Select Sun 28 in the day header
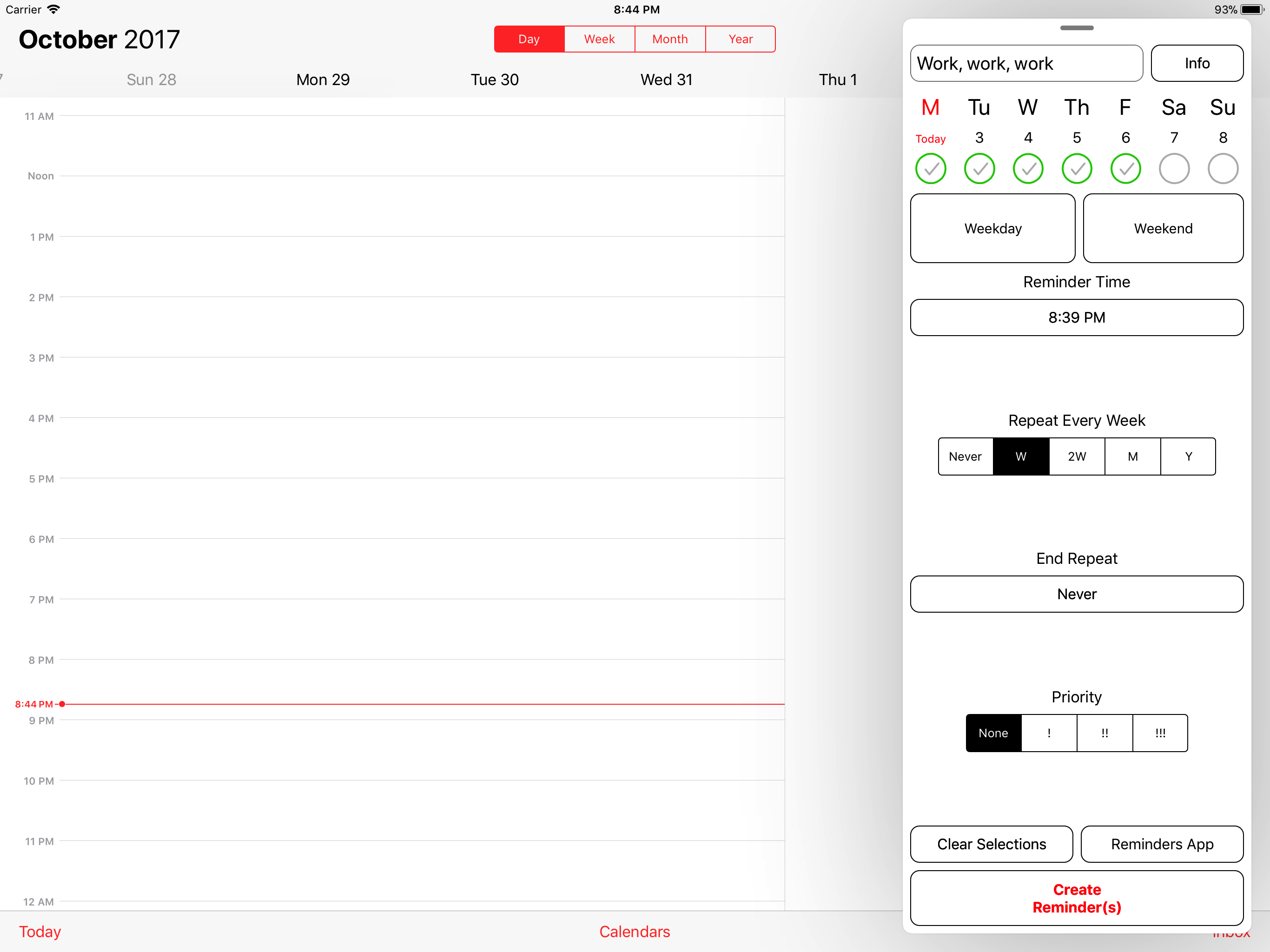 coord(152,79)
